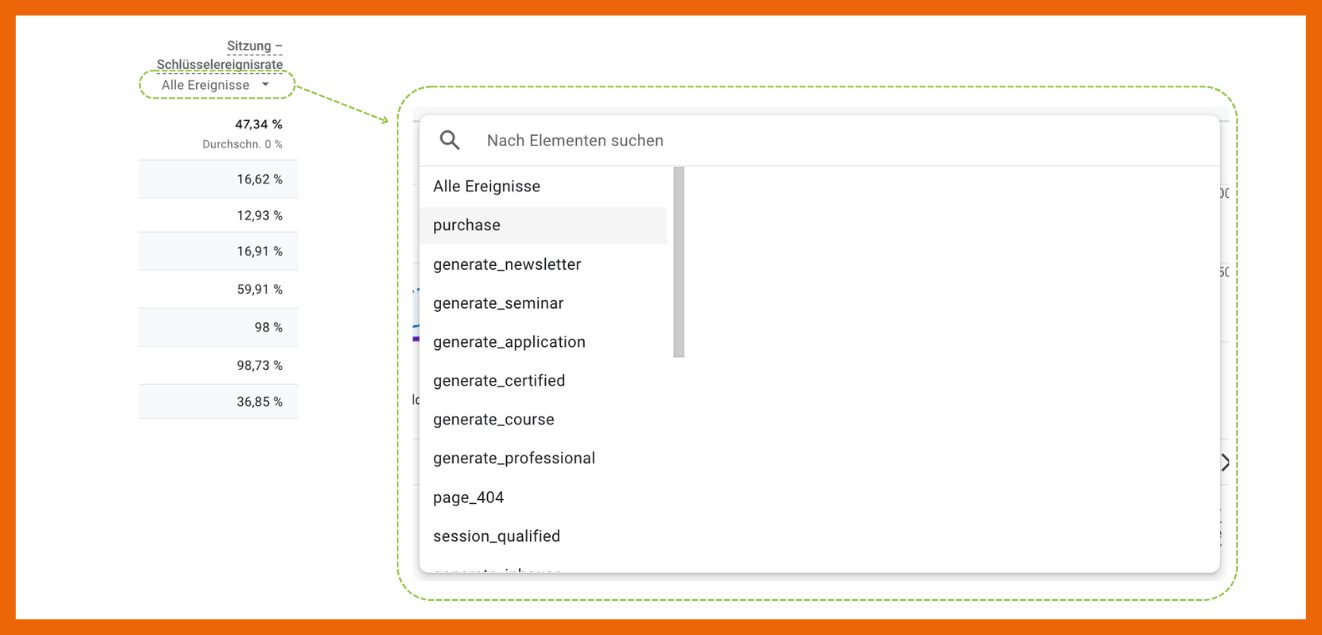Click the magnifying glass search icon
1322x635 pixels.
coord(450,141)
